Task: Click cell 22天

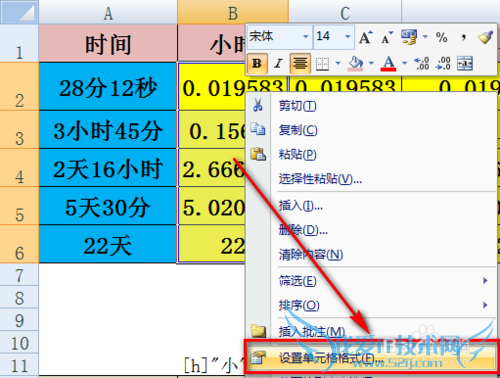Action: point(108,244)
